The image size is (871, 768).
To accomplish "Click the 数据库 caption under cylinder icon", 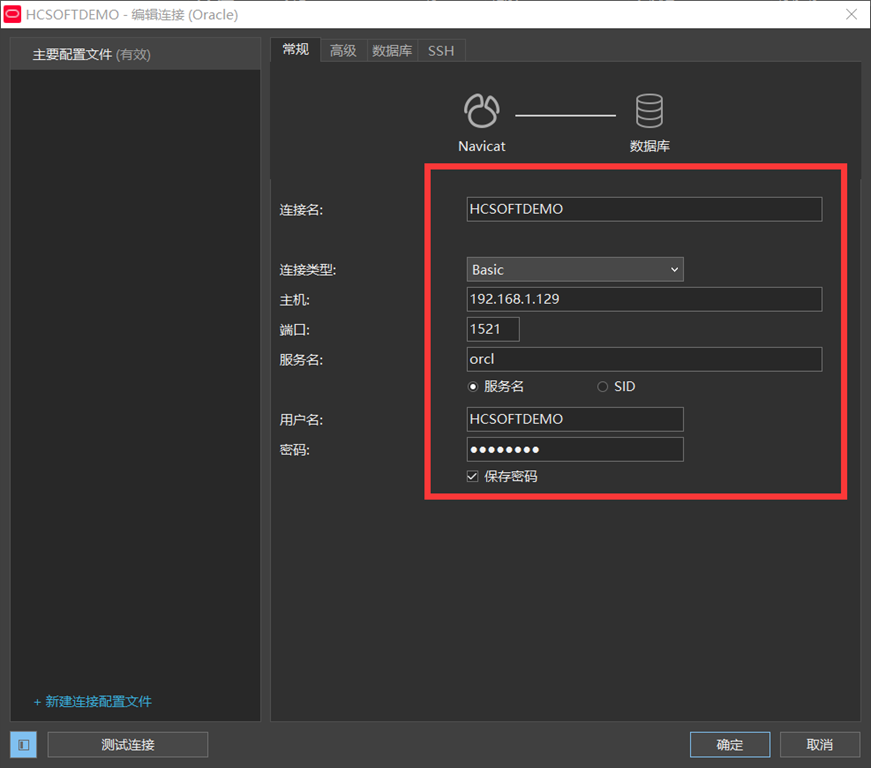I will coord(649,146).
